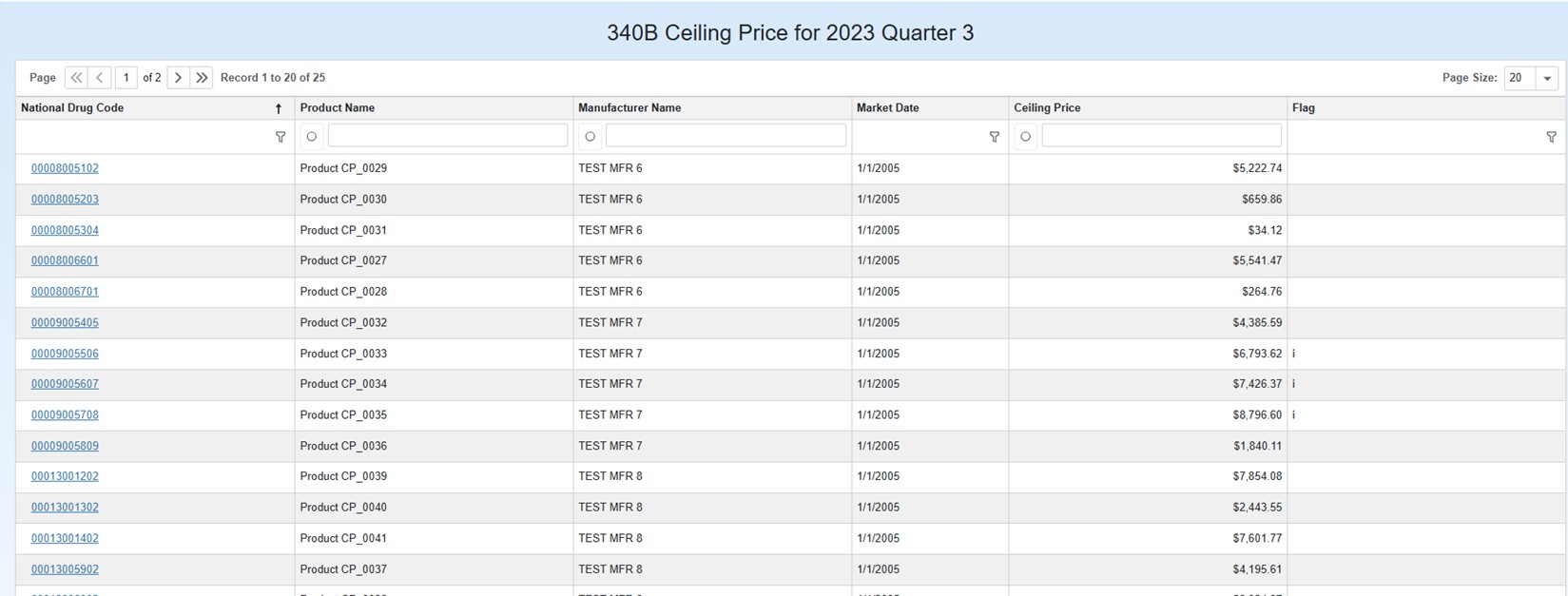Open the Flag column filter icon
Screen dimensions: 1568x596
1551,137
